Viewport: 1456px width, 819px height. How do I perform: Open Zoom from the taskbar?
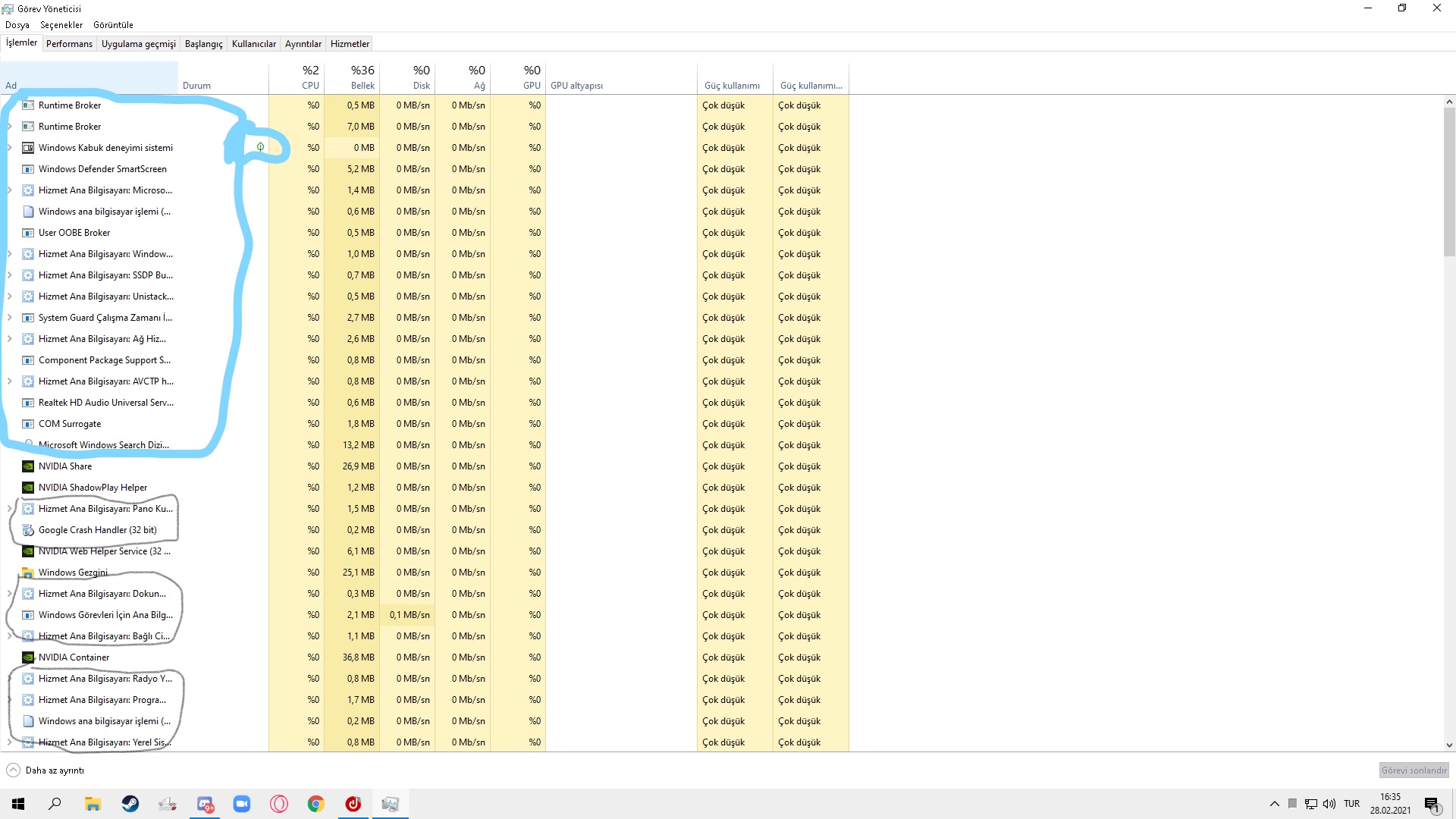pos(242,804)
